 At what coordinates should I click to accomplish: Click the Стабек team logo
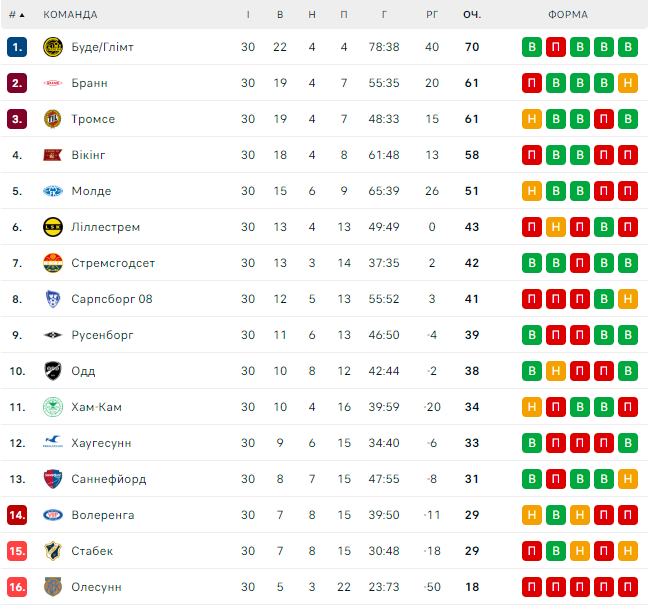[53, 551]
